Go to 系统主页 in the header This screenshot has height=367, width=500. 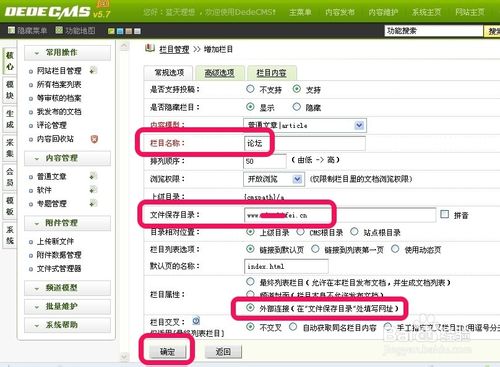click(426, 12)
